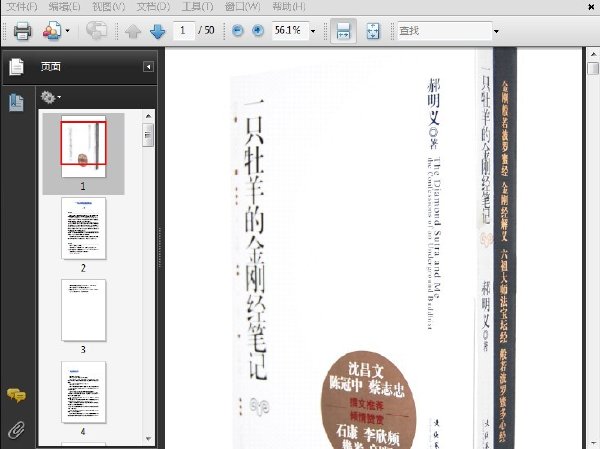Open the 窗口(W) menu
The image size is (600, 449).
tap(243, 6)
